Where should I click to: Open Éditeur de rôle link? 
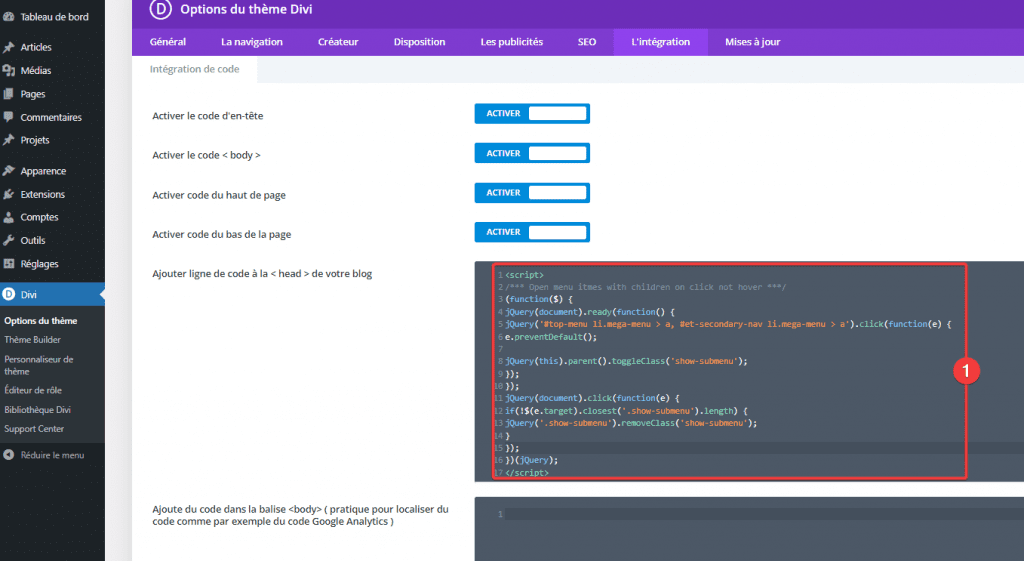[33, 390]
